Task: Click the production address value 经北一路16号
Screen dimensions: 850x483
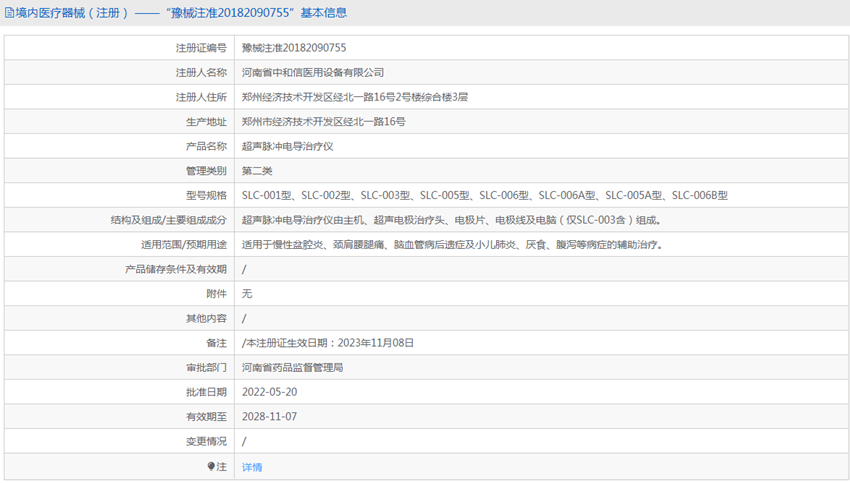Action: click(324, 122)
